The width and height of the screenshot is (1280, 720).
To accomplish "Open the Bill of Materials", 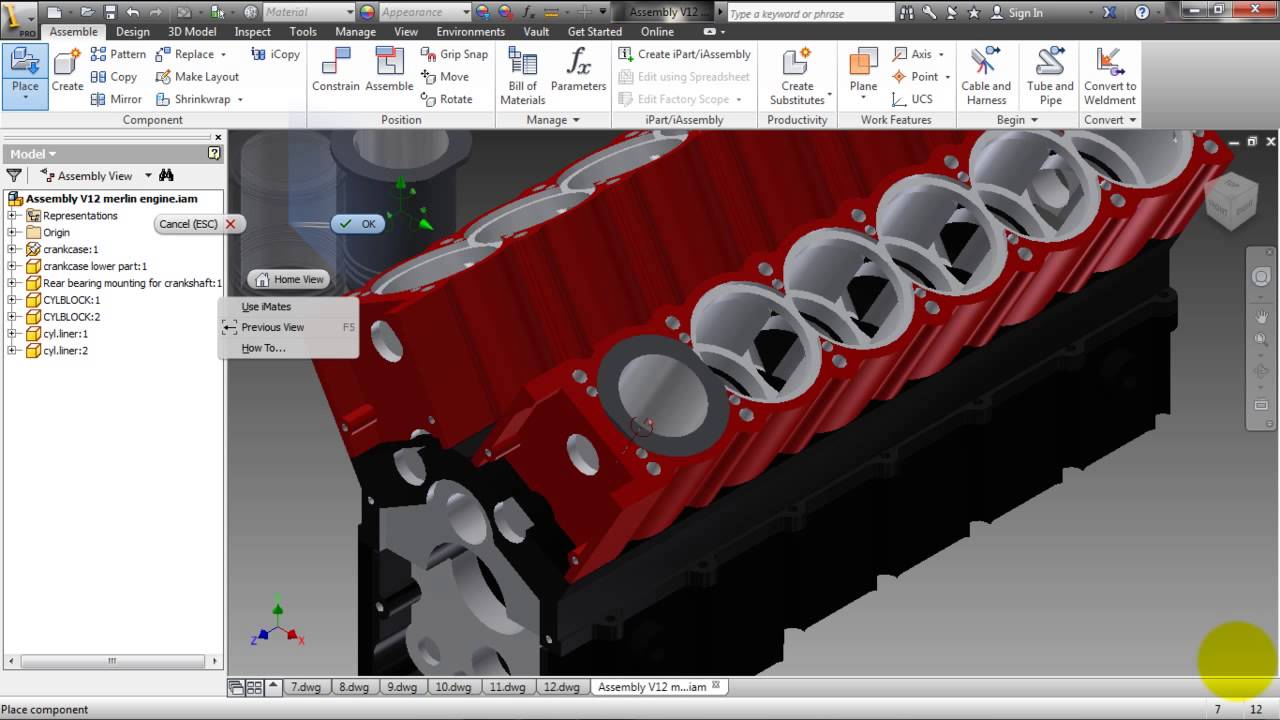I will click(523, 76).
